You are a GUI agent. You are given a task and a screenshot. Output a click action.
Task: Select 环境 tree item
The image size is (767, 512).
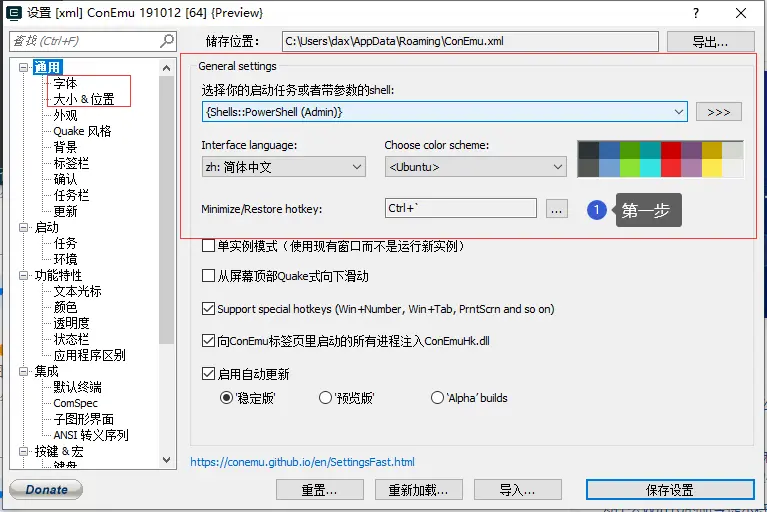tap(65, 259)
